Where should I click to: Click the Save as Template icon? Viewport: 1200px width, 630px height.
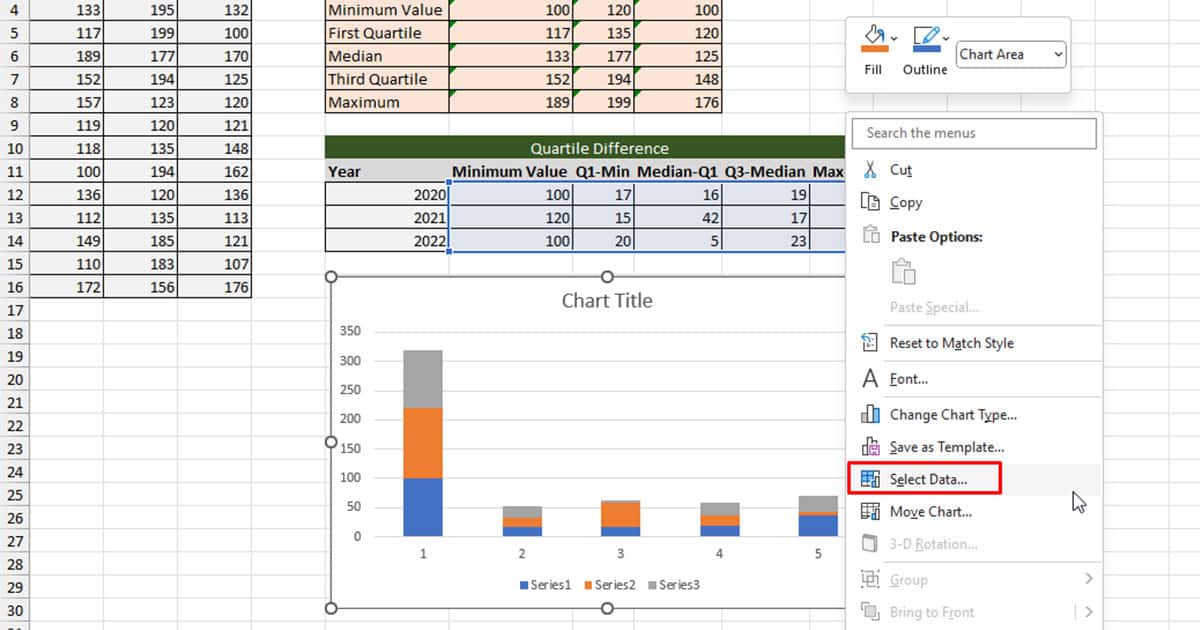pos(871,446)
